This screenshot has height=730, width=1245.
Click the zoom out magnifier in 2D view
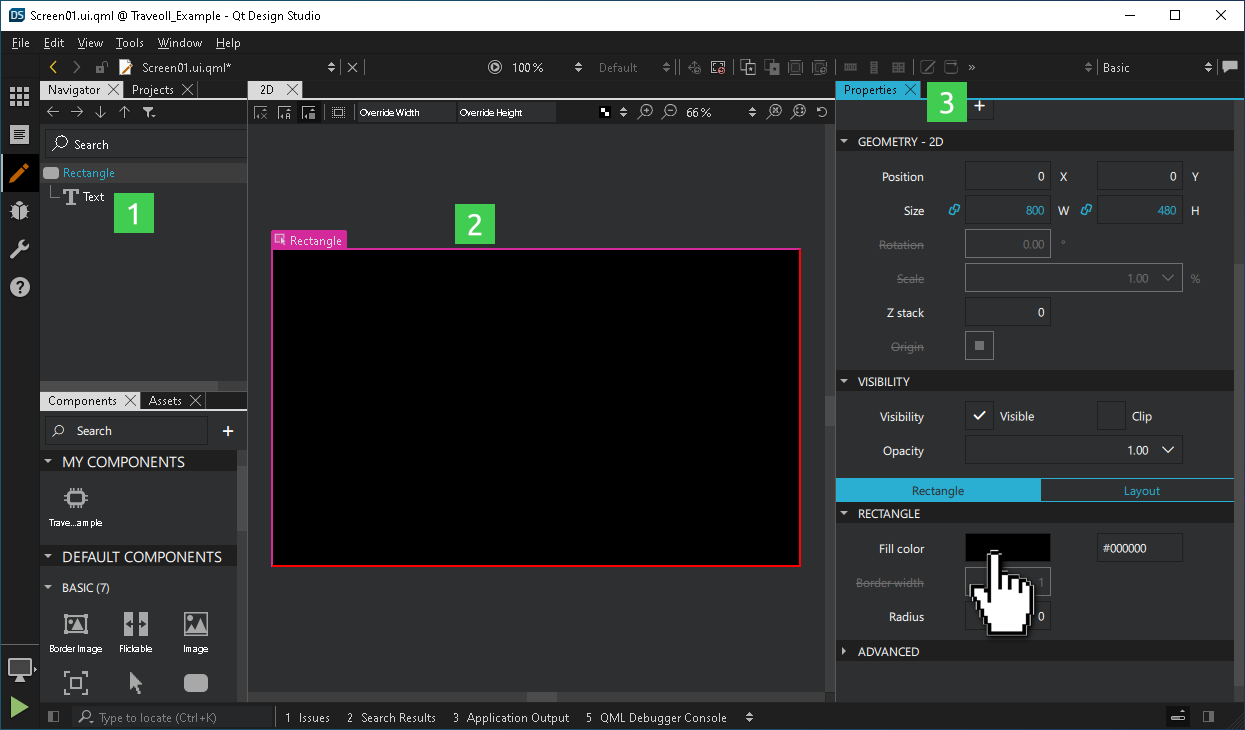[669, 112]
